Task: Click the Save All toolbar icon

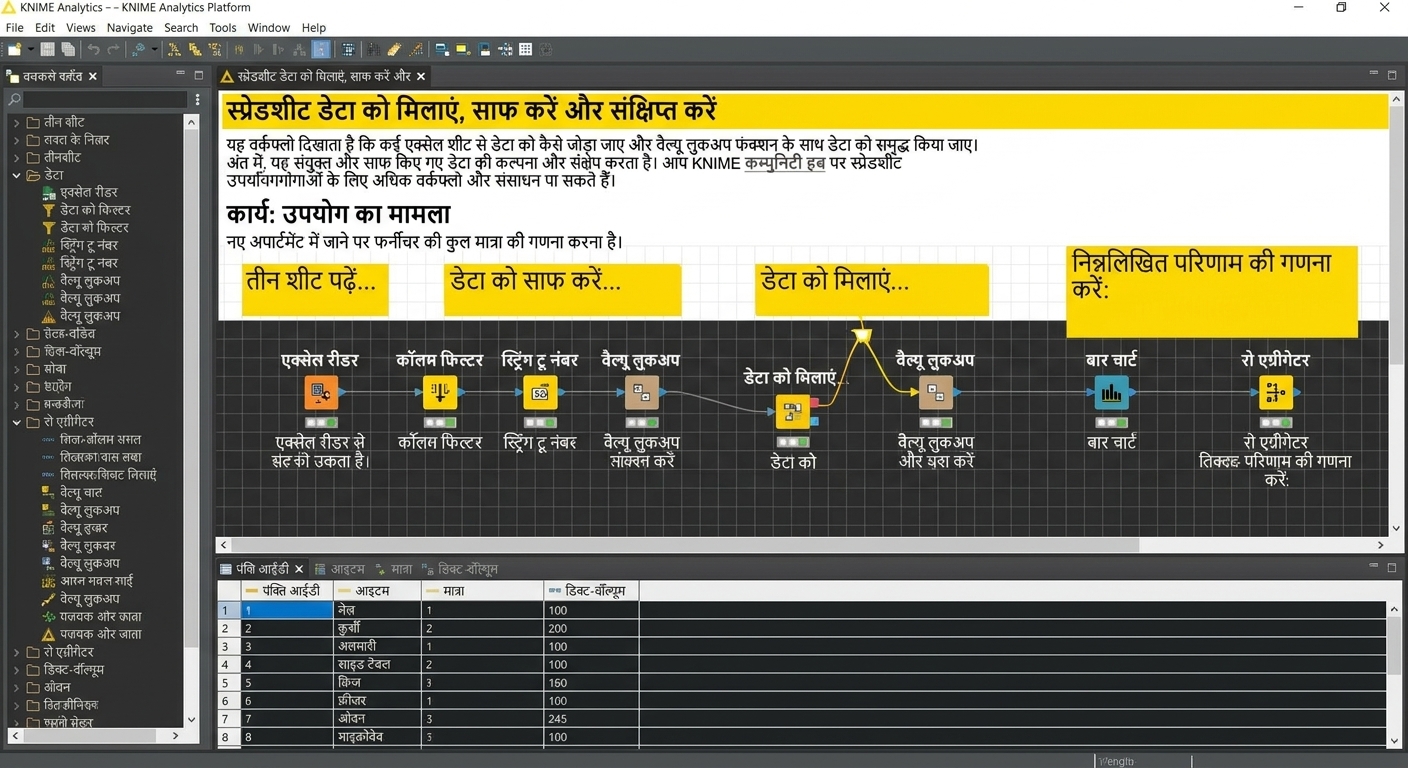Action: pyautogui.click(x=68, y=49)
